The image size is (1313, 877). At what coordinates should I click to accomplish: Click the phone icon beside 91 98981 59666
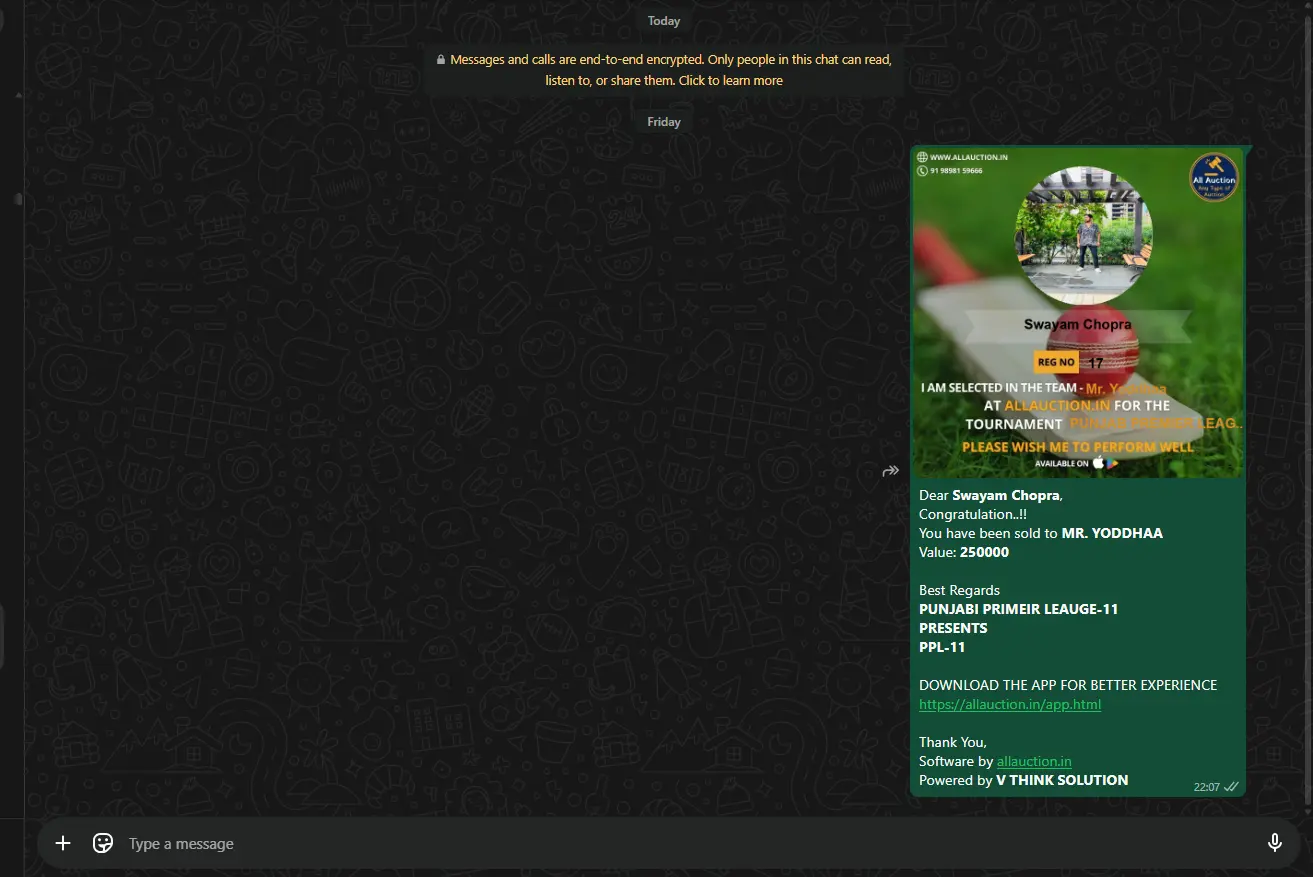[922, 171]
